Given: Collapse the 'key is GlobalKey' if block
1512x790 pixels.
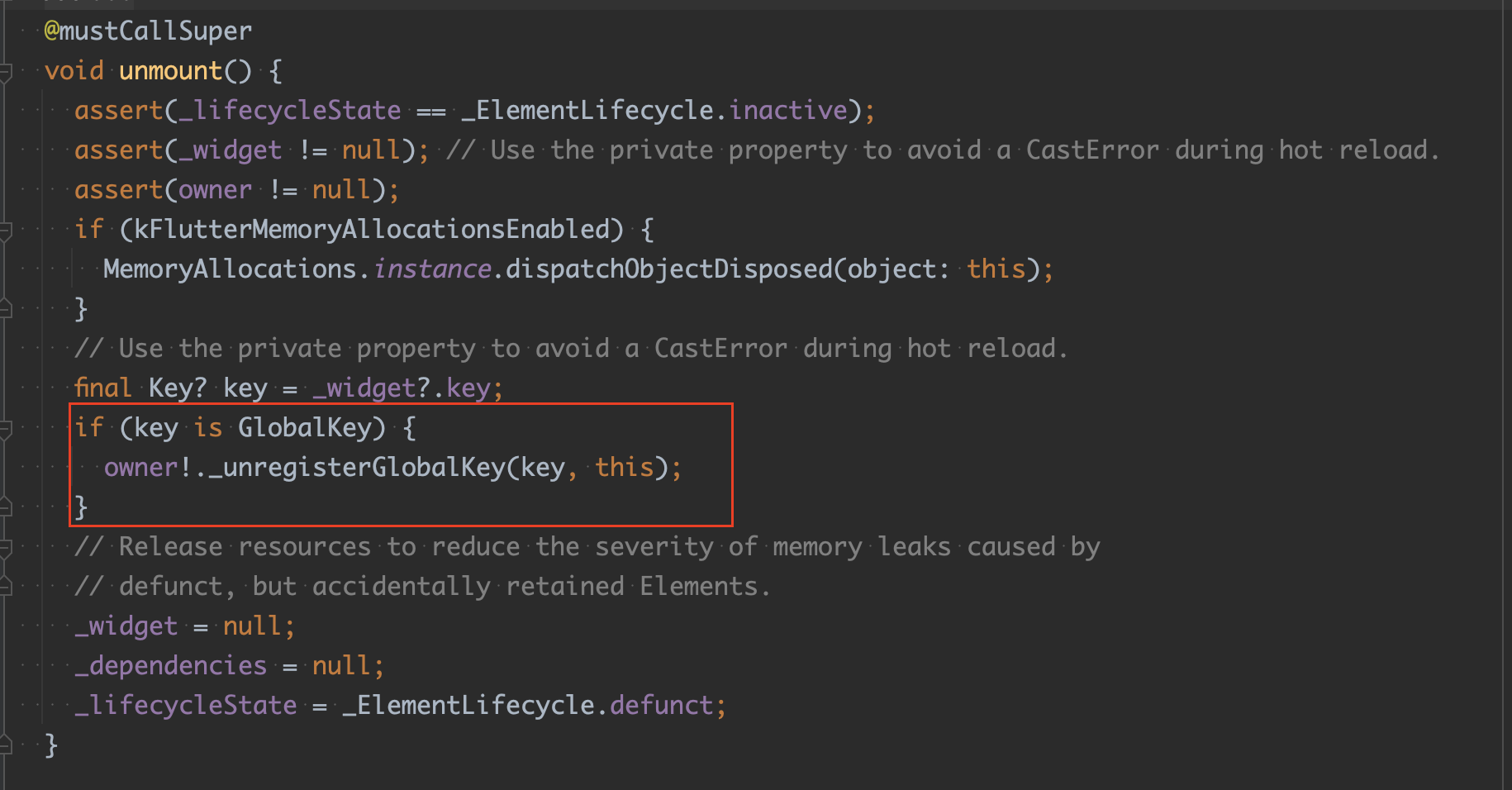Looking at the screenshot, I should pos(5,429).
